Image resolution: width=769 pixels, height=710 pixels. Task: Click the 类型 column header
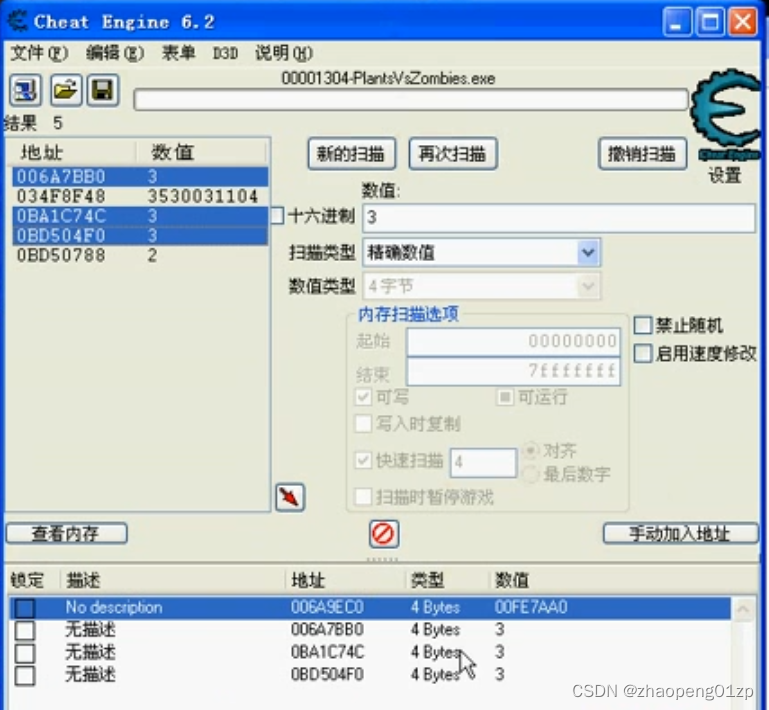coord(427,580)
